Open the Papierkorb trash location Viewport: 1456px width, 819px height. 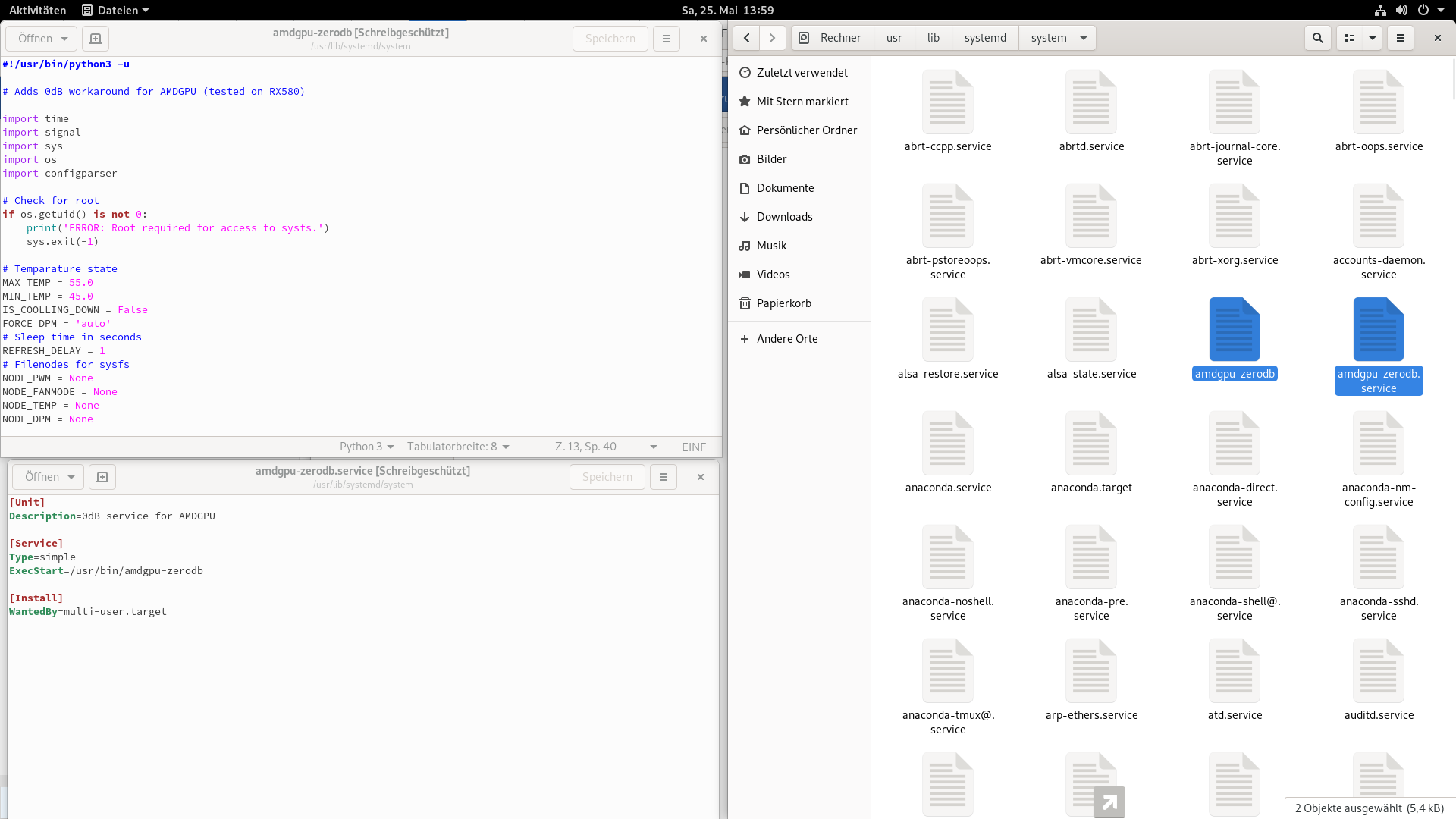point(783,303)
